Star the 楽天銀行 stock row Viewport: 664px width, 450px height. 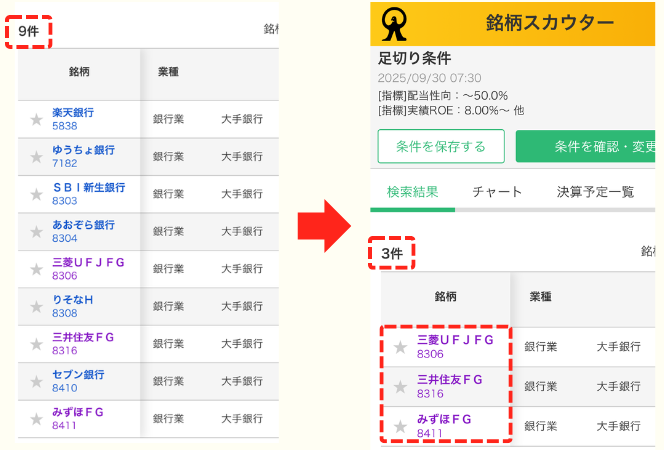click(36, 120)
